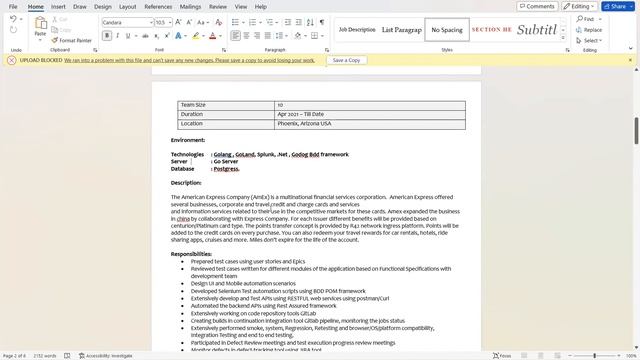The image size is (640, 360).
Task: Click the Paste clipboard icon
Action: 40,23
